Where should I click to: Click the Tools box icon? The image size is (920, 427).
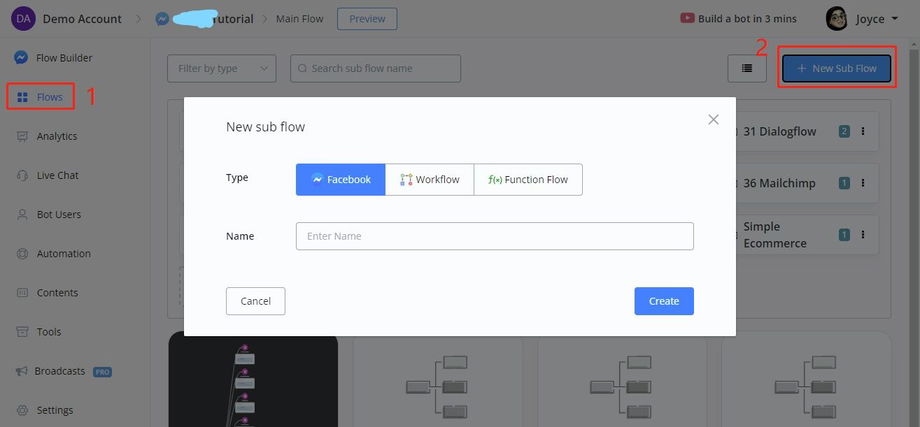coord(22,332)
